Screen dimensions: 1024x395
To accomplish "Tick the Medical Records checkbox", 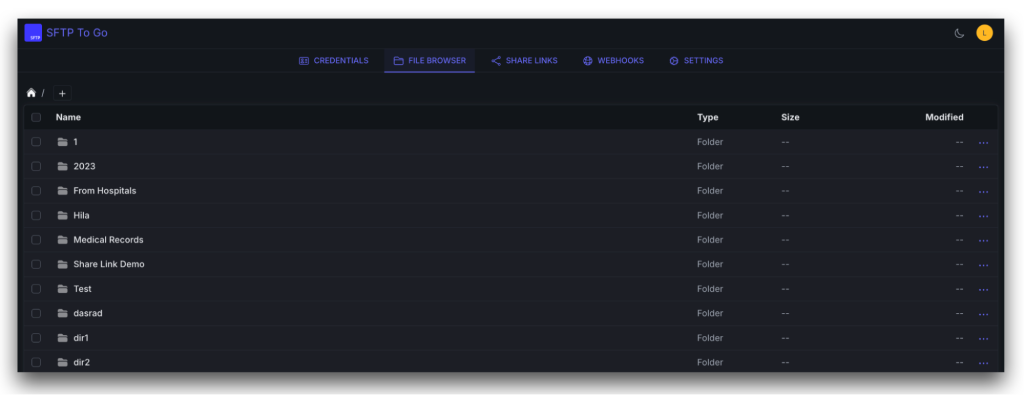I will click(36, 240).
